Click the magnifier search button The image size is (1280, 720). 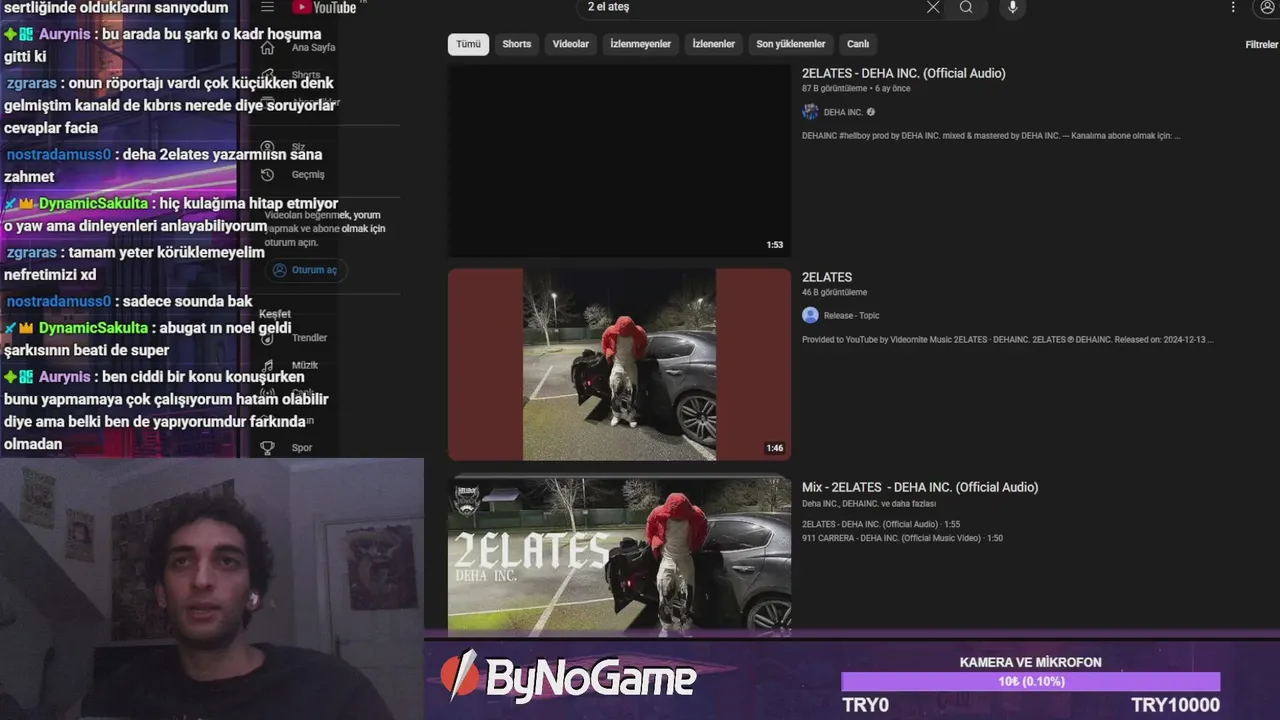point(966,7)
